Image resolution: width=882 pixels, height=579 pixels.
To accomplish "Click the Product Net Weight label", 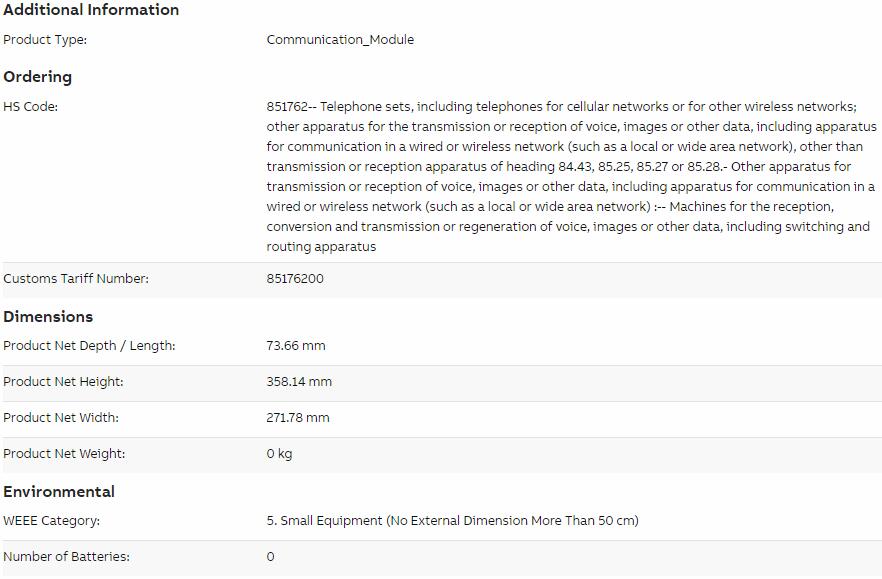I will [x=64, y=454].
